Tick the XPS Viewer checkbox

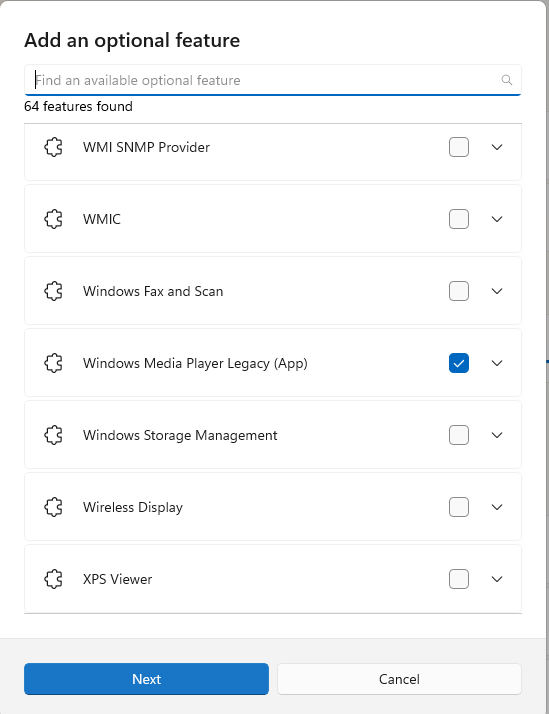pyautogui.click(x=459, y=579)
